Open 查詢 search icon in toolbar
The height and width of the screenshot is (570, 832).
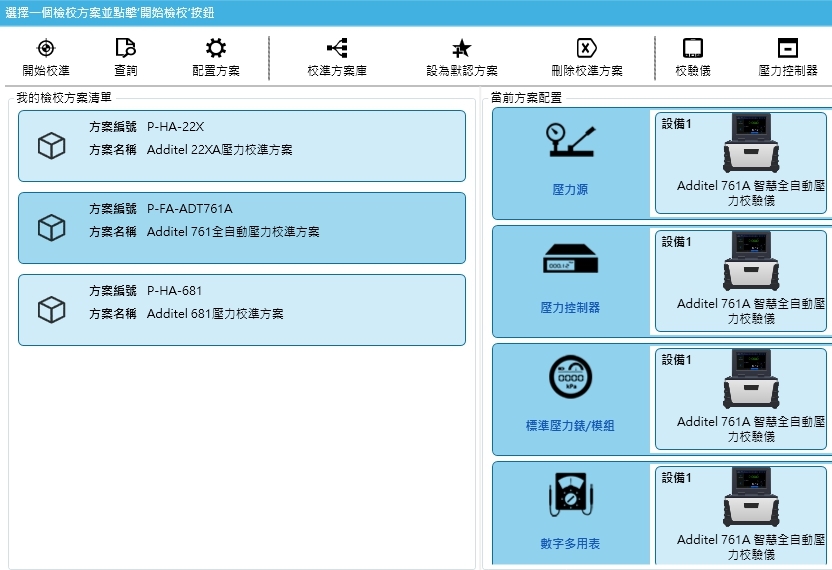click(126, 48)
